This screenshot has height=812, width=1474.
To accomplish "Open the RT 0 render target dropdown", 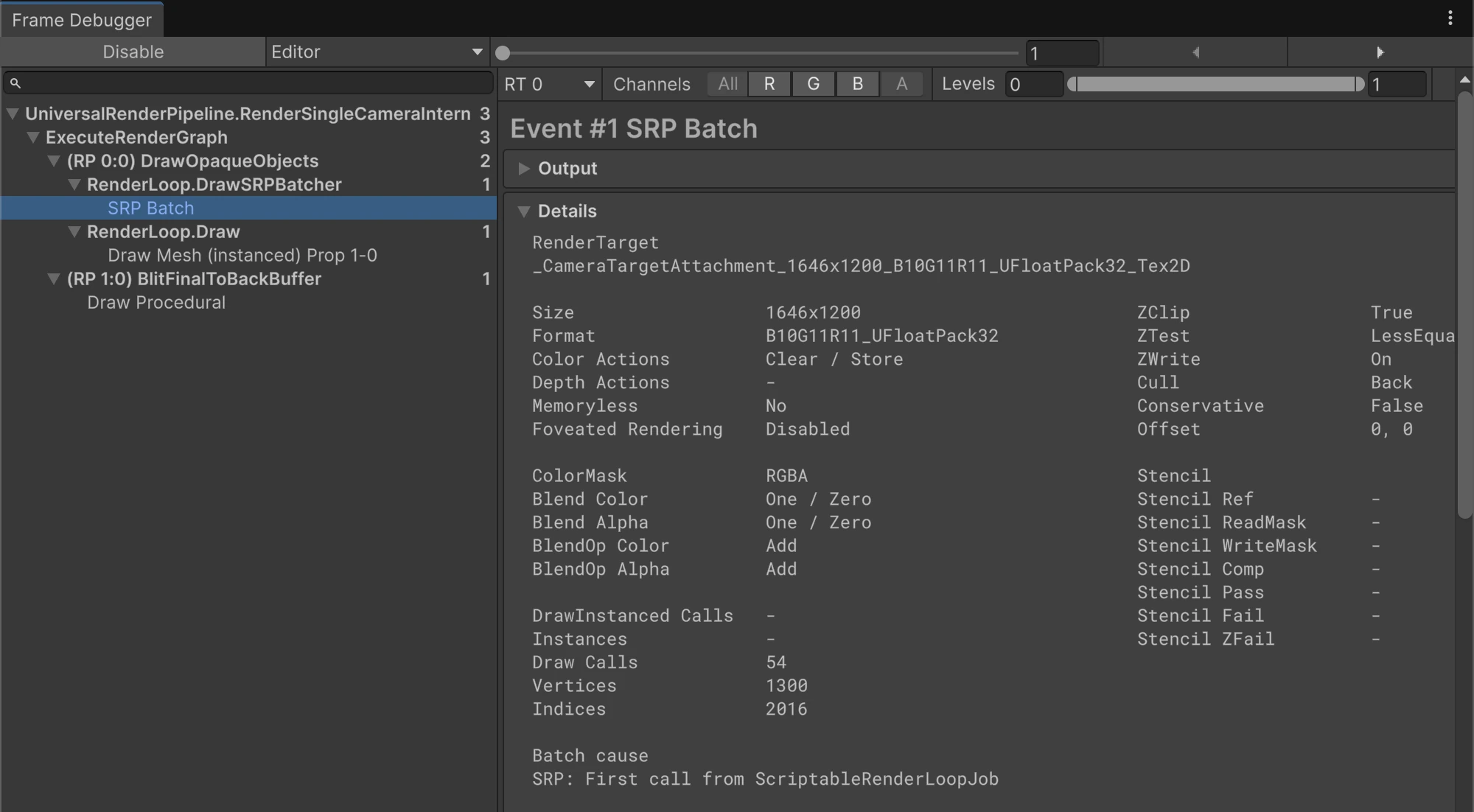I will tap(550, 84).
